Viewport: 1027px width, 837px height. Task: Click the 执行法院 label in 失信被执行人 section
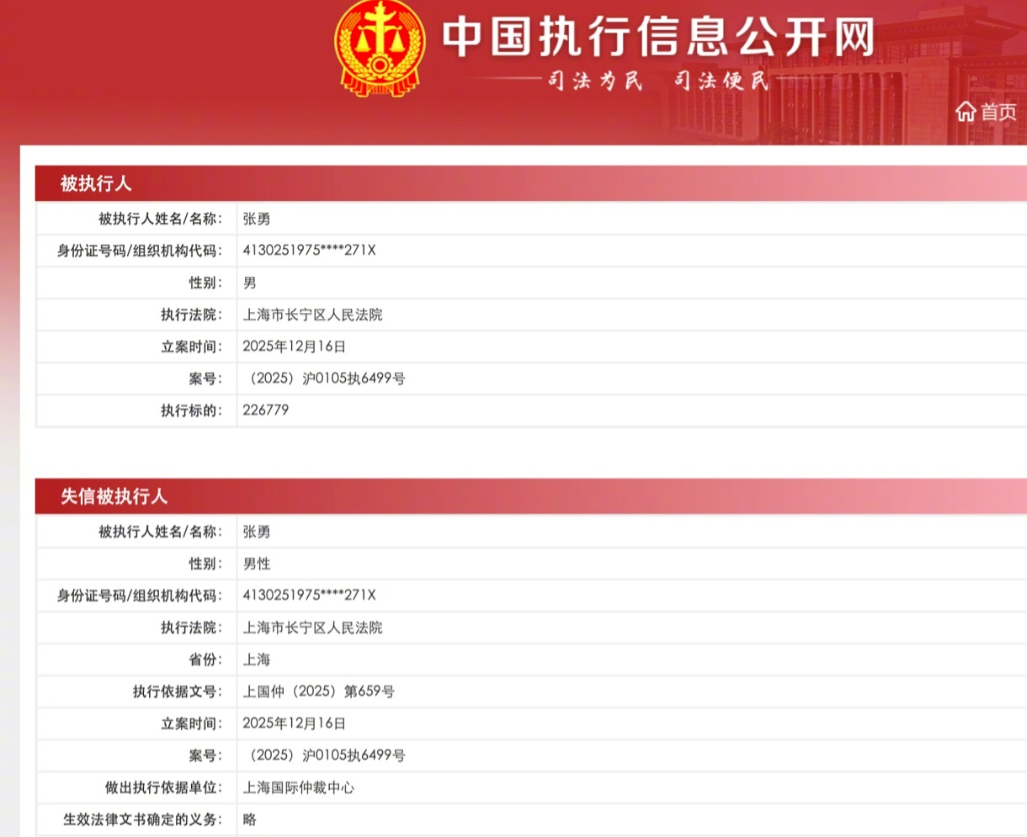(x=191, y=628)
